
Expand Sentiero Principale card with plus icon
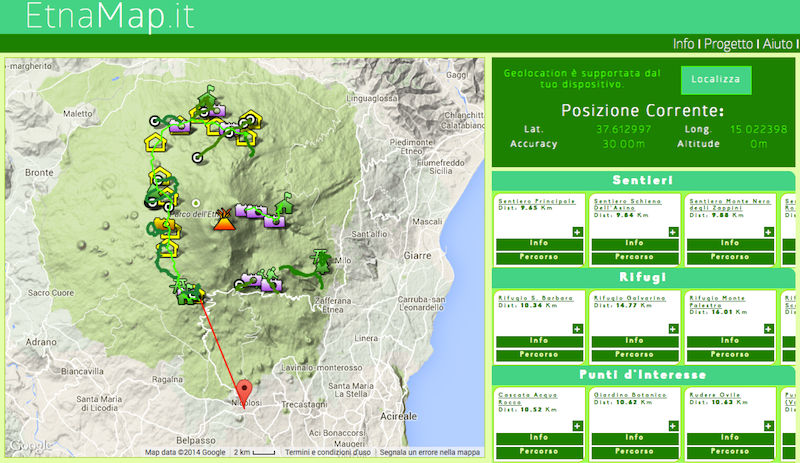[577, 232]
